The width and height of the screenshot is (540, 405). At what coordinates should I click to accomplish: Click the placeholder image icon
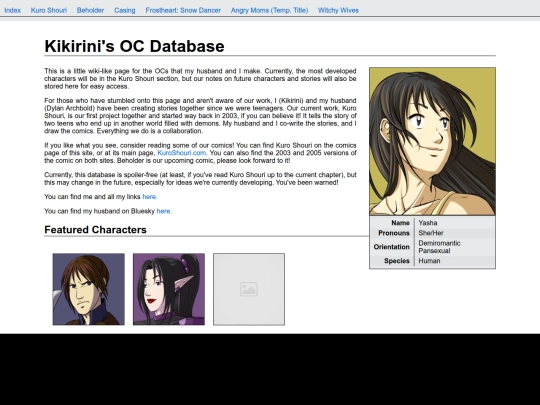coord(249,289)
